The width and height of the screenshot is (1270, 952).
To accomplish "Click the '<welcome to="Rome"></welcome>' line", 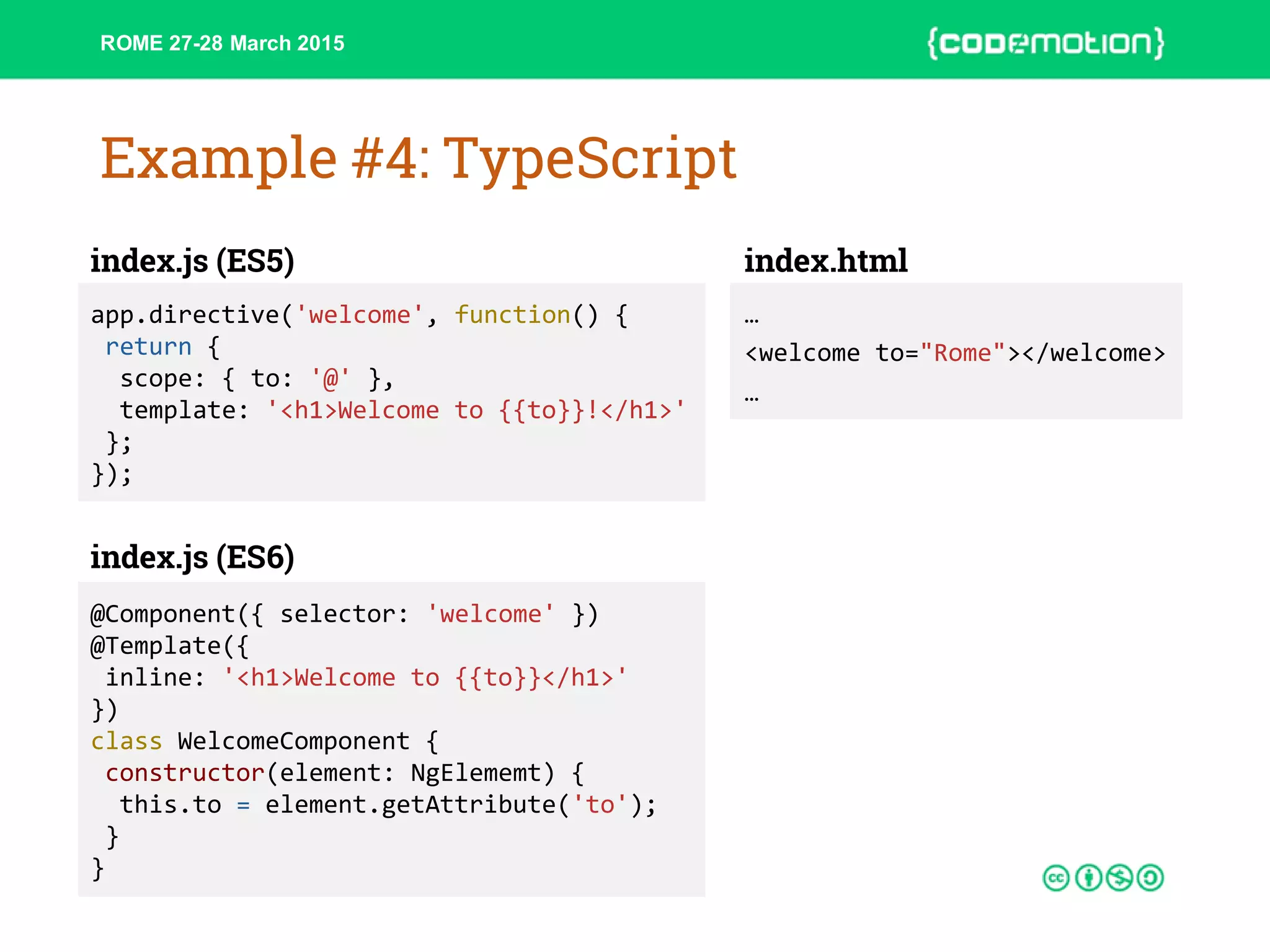I will [956, 353].
